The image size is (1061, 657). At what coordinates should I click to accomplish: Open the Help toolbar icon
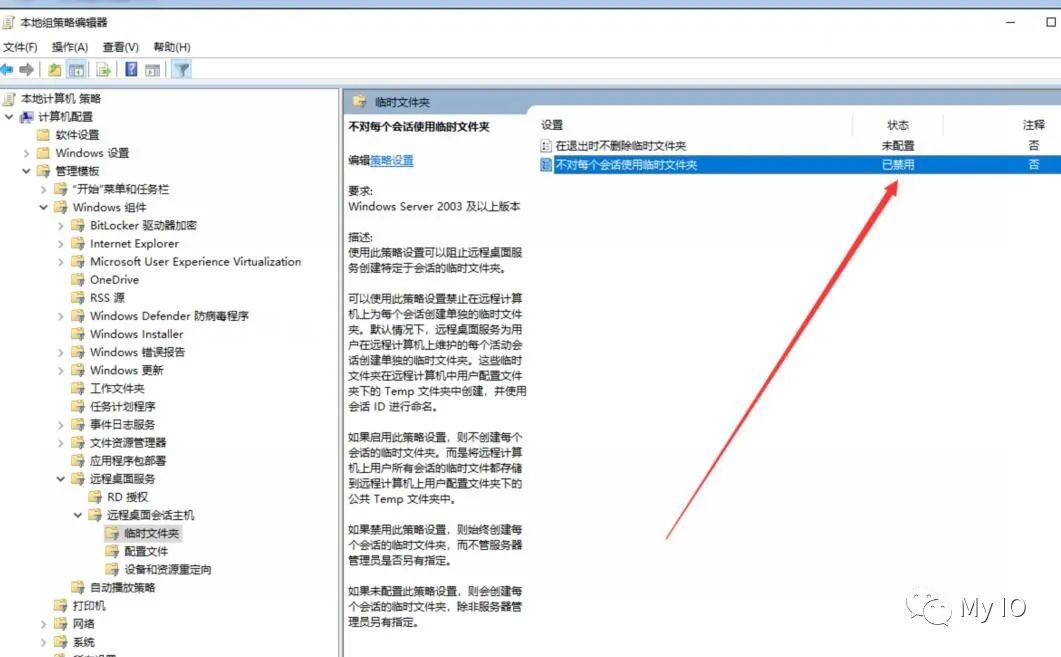click(x=131, y=69)
